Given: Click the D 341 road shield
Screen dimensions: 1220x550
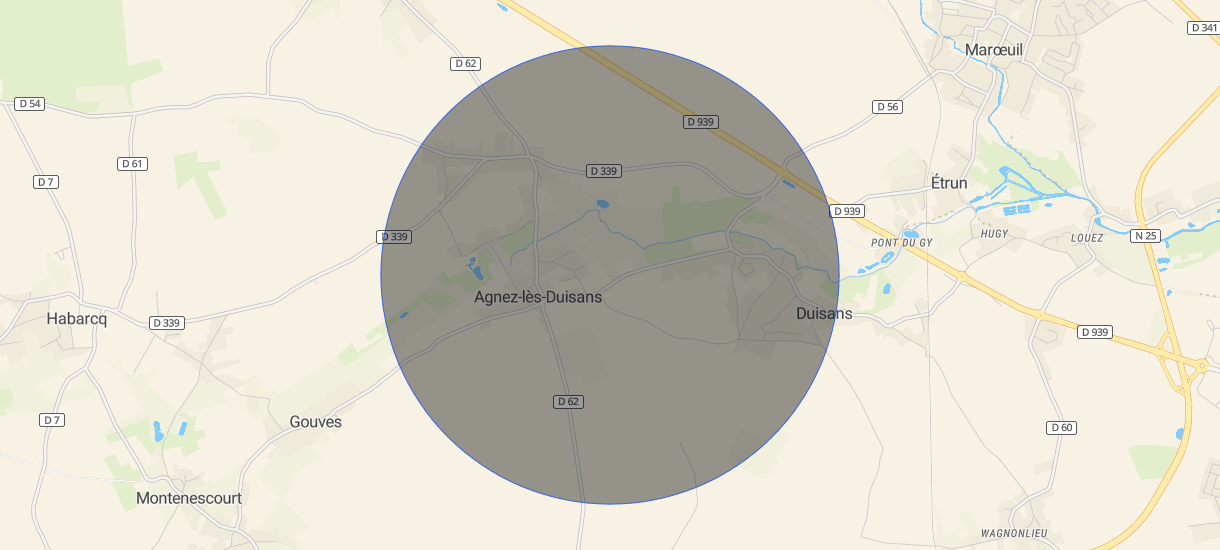Looking at the screenshot, I should tap(1204, 28).
